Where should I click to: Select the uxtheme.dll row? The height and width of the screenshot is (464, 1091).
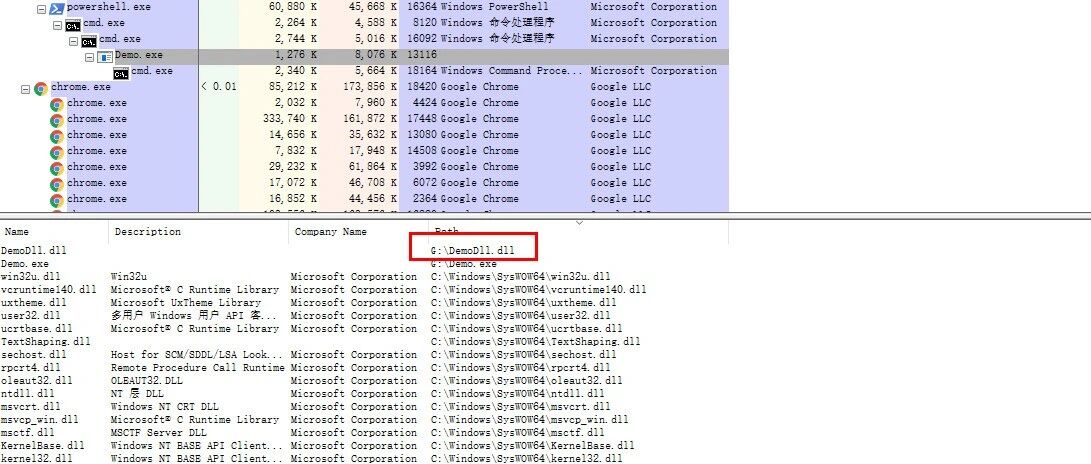click(x=364, y=303)
